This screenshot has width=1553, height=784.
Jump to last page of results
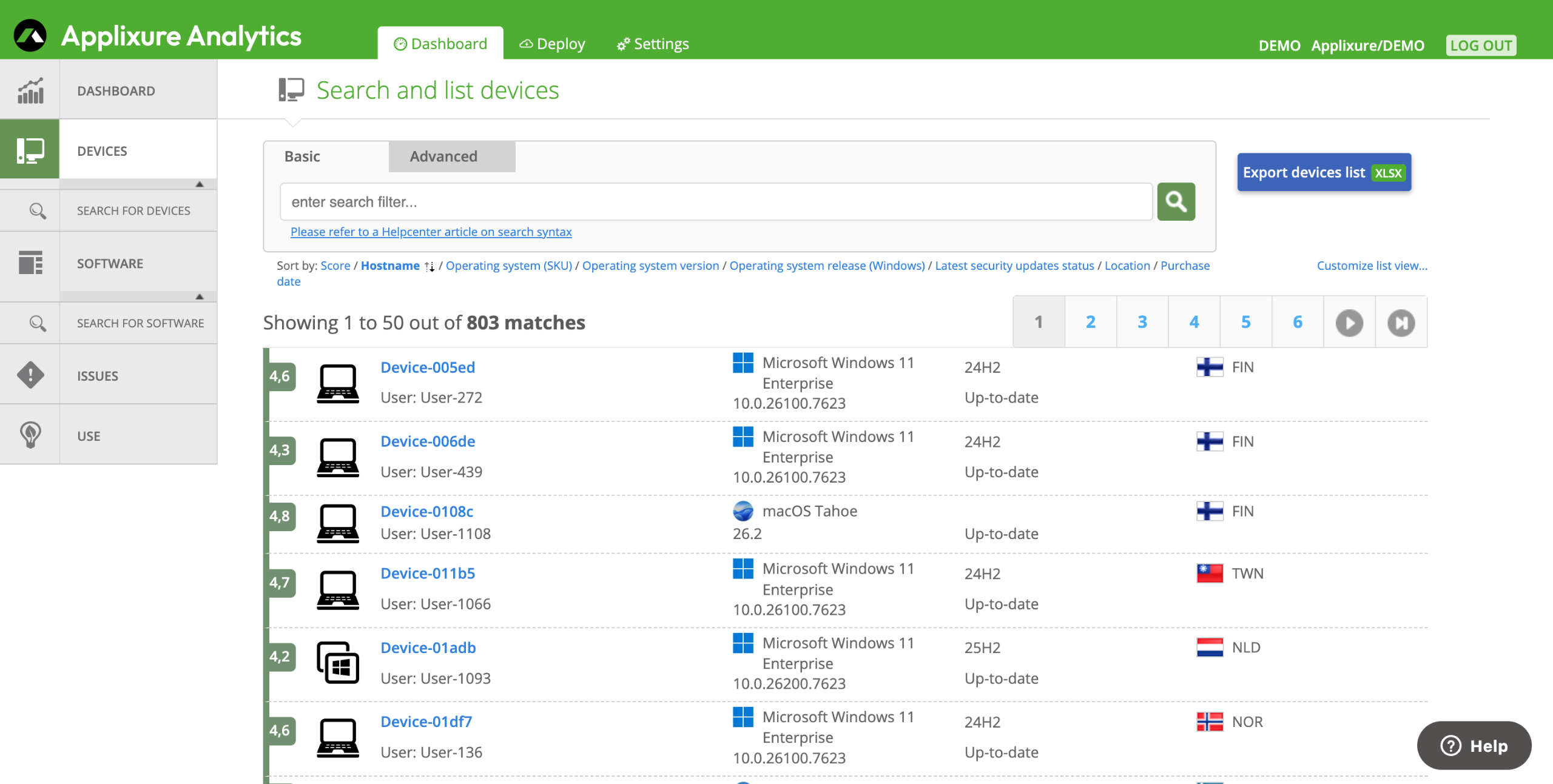pos(1400,322)
